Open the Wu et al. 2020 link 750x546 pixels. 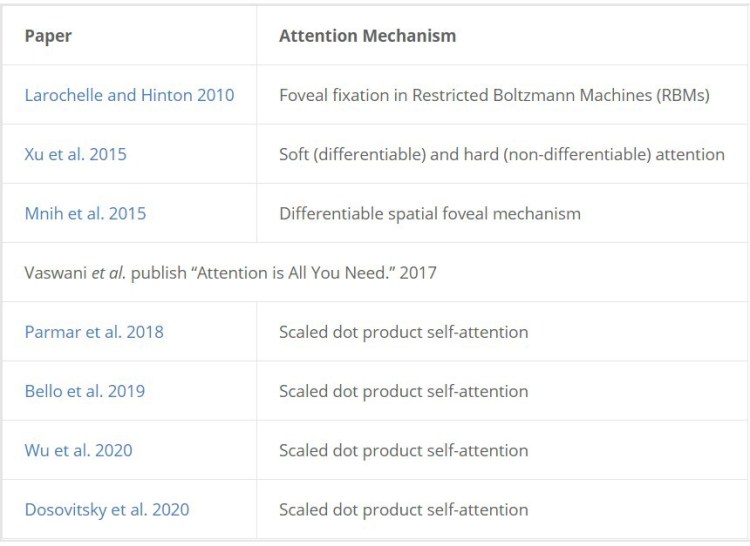78,450
